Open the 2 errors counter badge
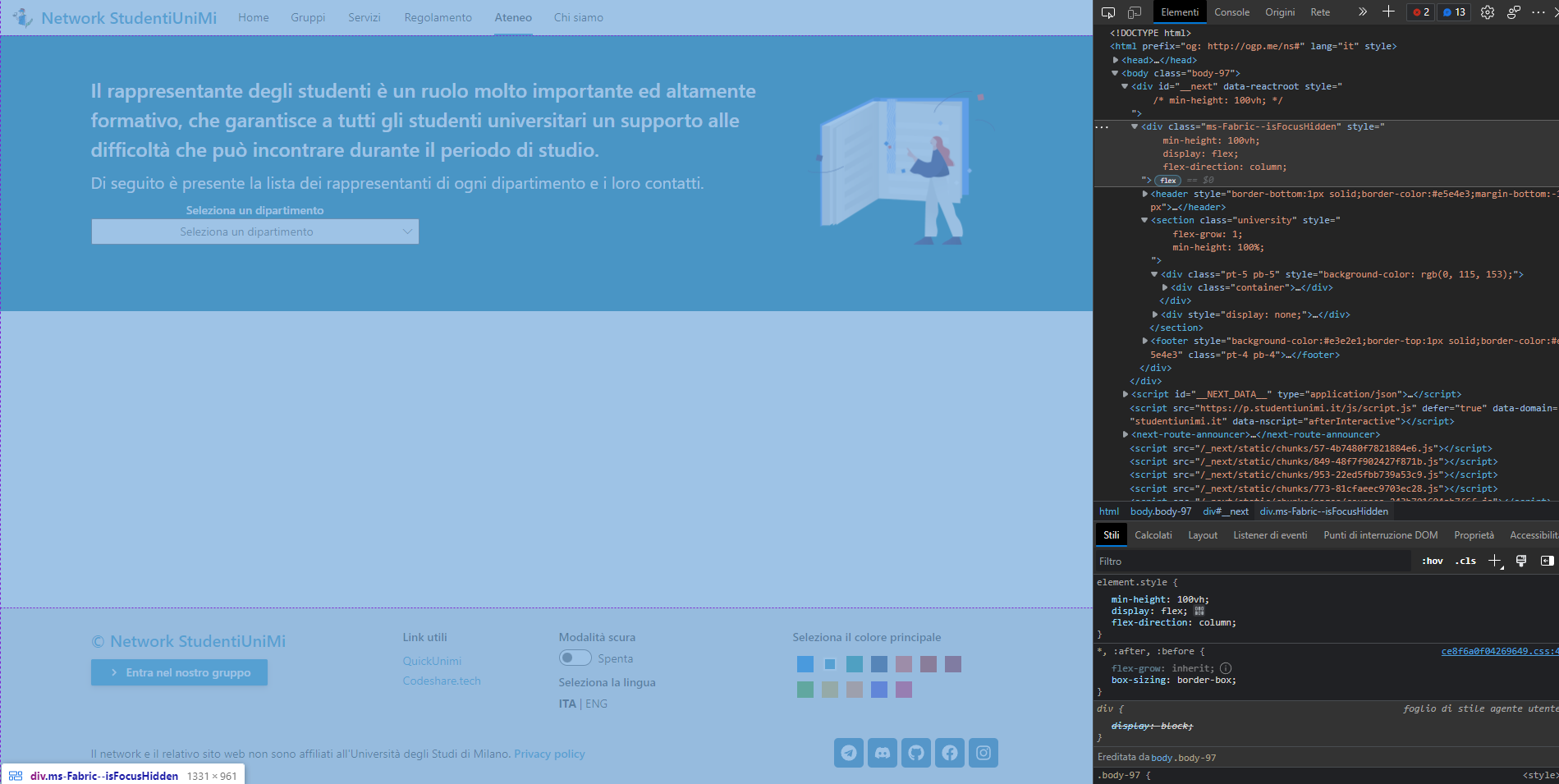 pyautogui.click(x=1421, y=12)
